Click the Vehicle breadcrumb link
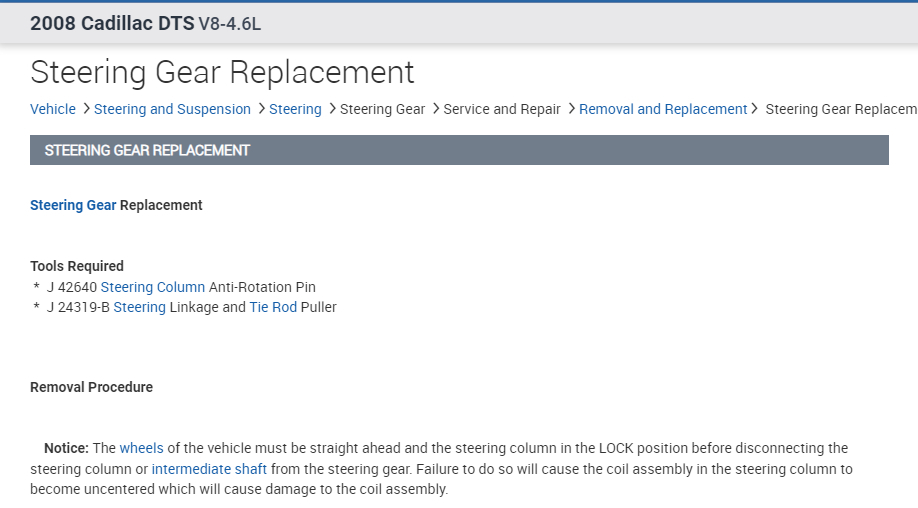The width and height of the screenshot is (918, 508). pos(53,109)
